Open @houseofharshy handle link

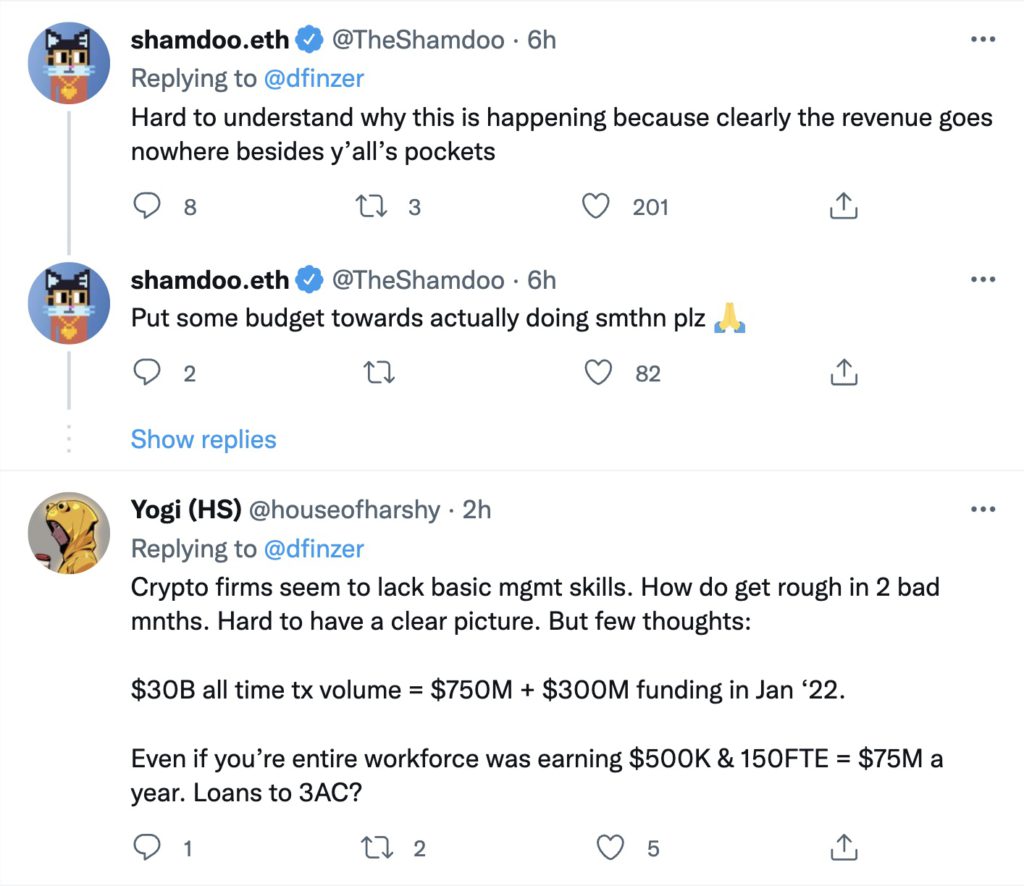click(344, 510)
